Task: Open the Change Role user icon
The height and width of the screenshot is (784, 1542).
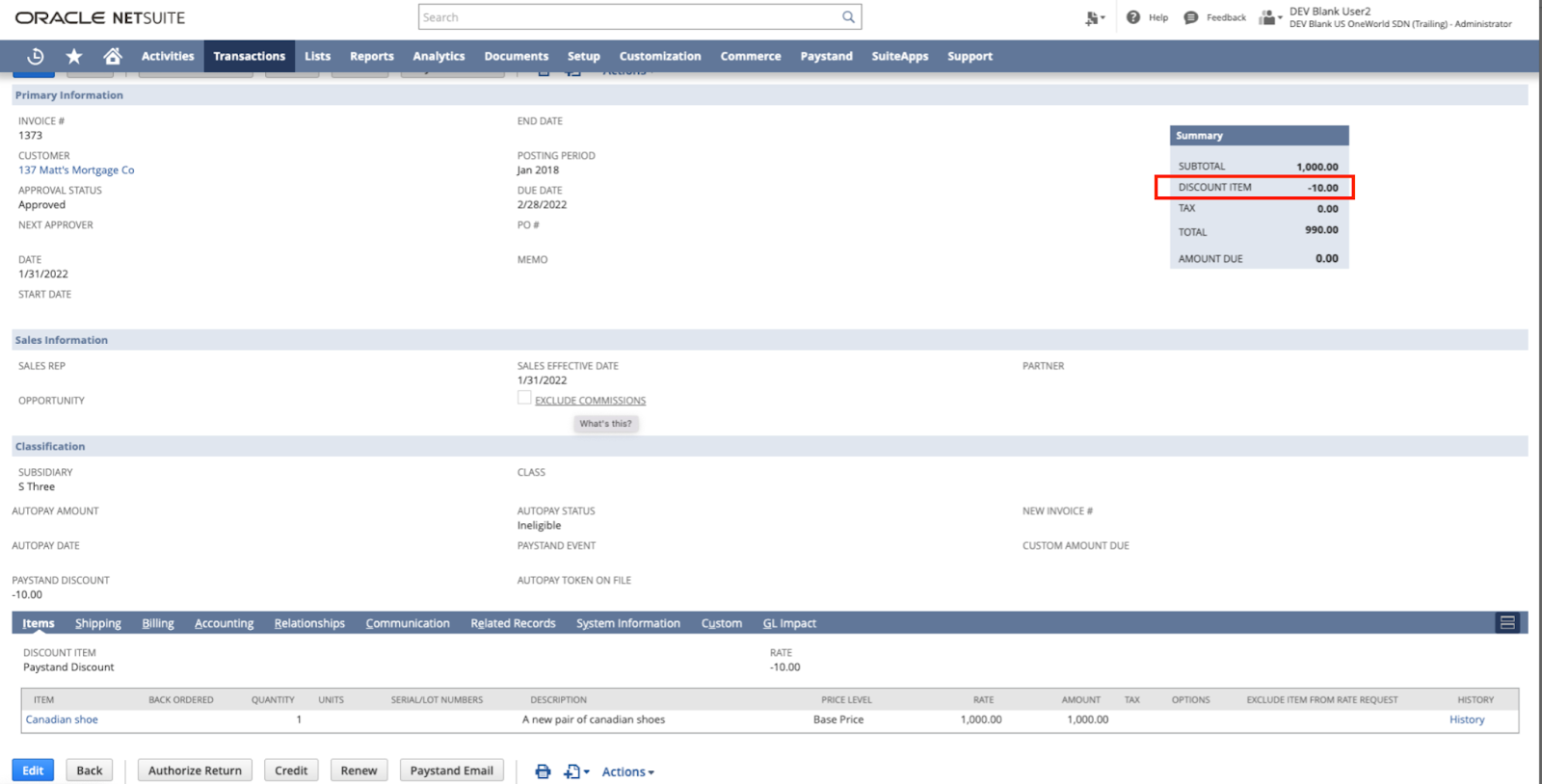Action: [x=1269, y=17]
